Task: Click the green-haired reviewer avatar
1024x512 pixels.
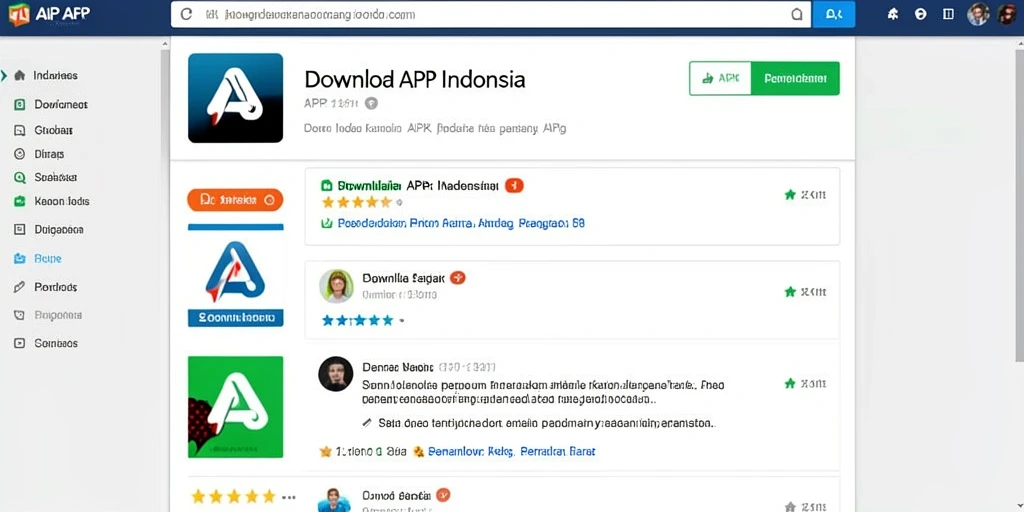Action: click(336, 286)
